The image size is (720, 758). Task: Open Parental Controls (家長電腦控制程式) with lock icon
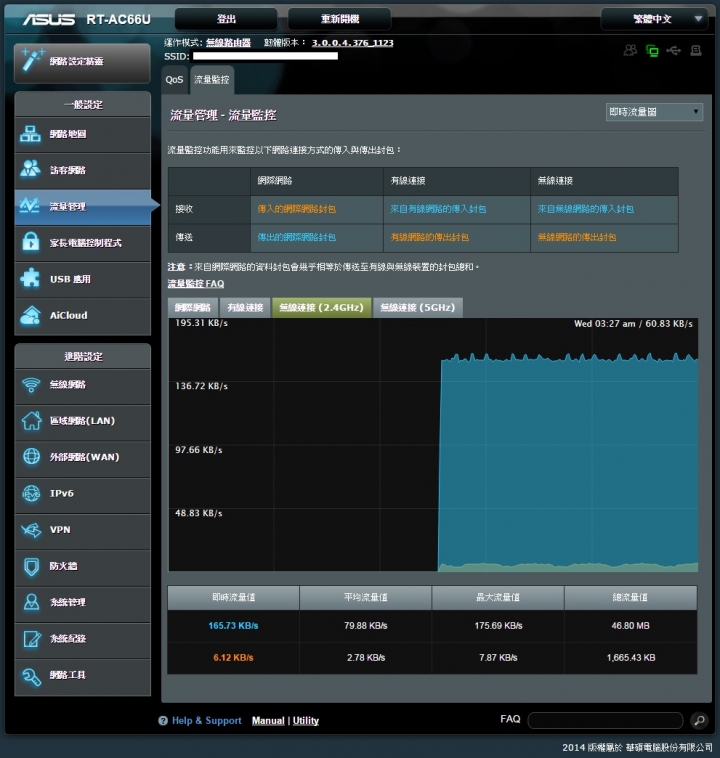(82, 243)
